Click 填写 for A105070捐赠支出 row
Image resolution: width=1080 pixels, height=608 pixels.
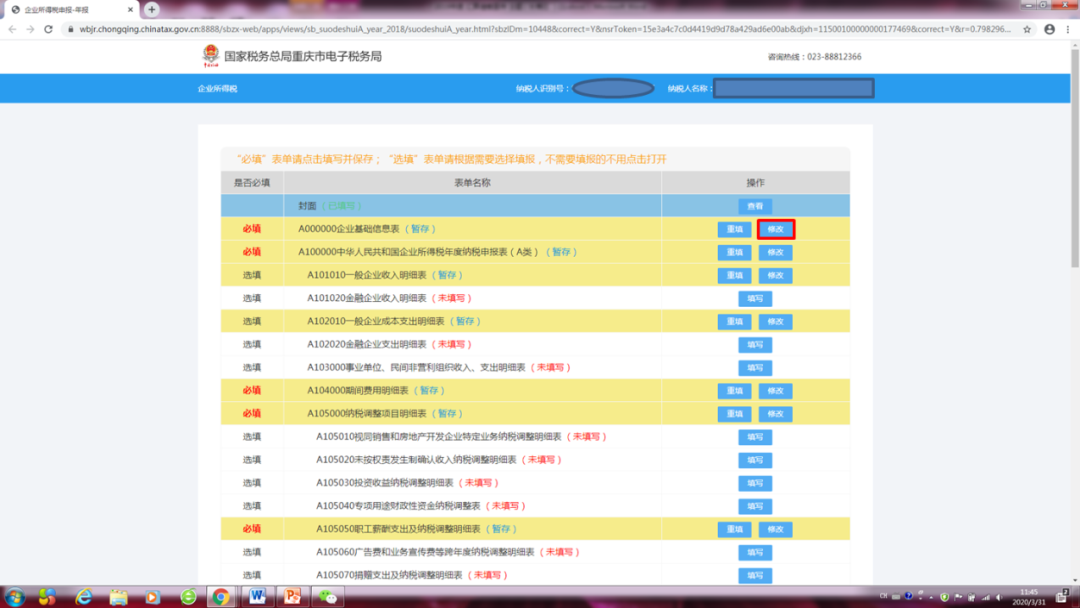755,575
